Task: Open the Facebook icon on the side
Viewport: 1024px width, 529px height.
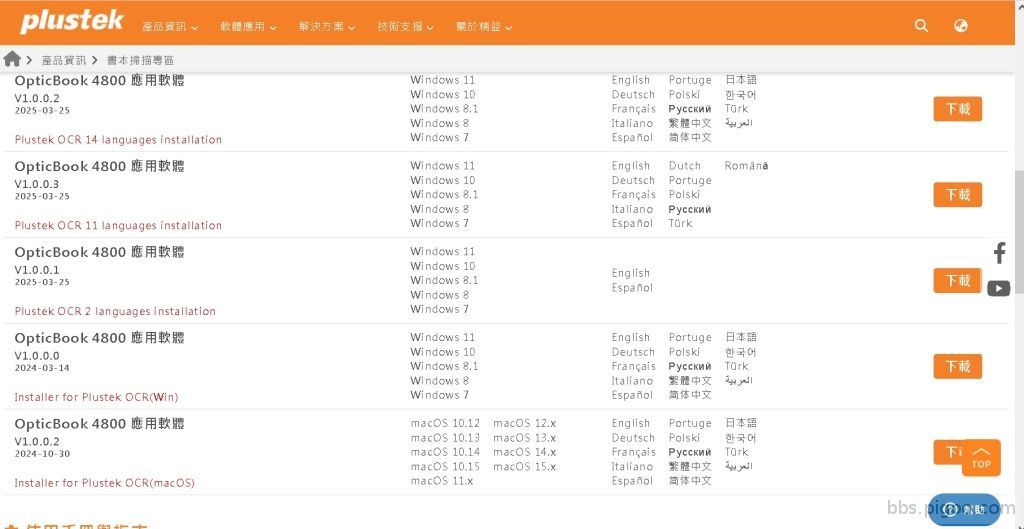Action: tap(999, 252)
